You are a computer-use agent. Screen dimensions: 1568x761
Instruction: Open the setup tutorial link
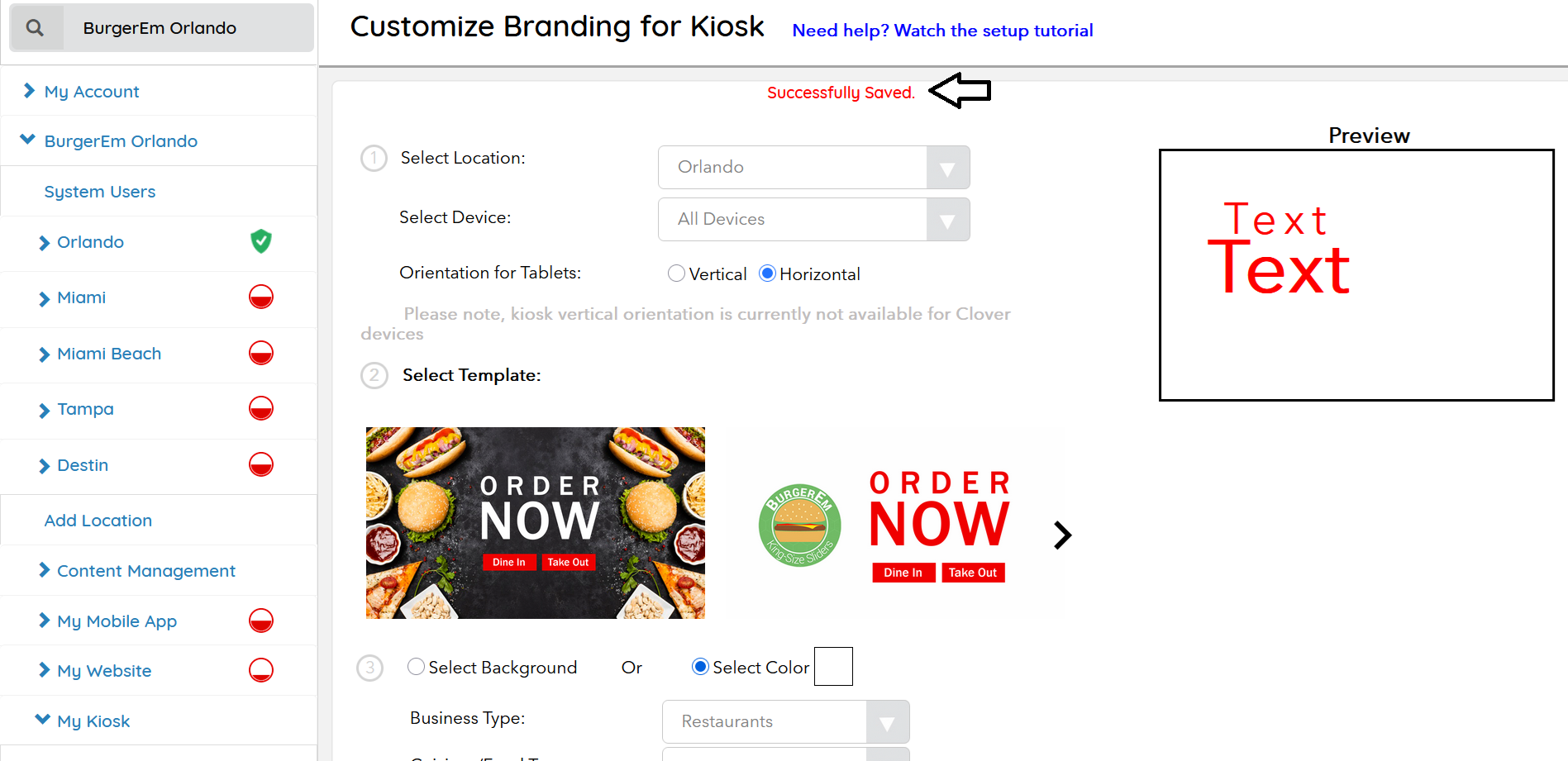942,31
